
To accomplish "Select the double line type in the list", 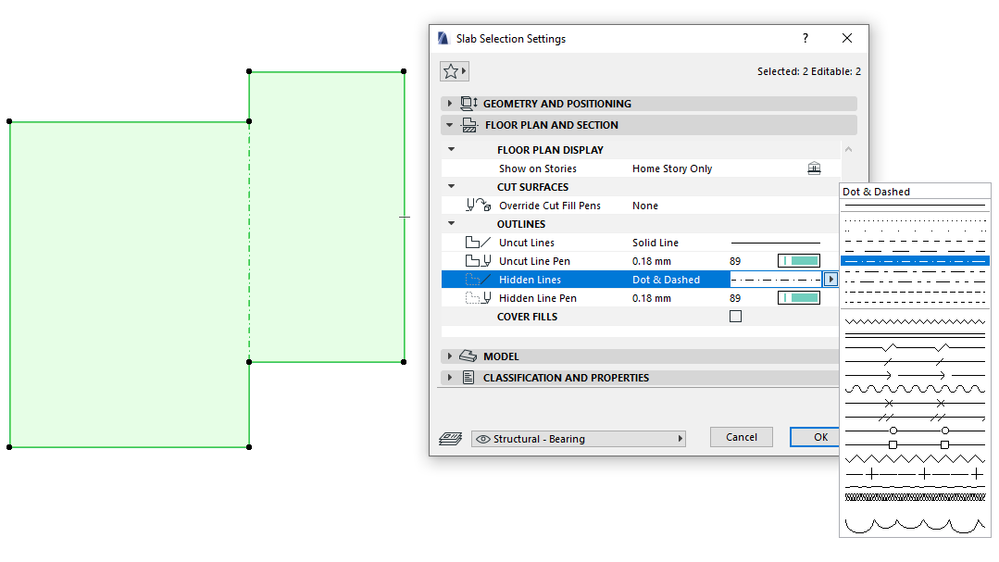I will pos(915,335).
